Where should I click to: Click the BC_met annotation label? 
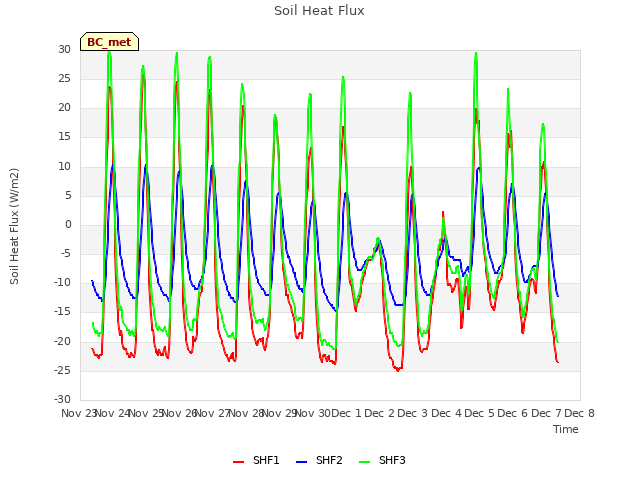pyautogui.click(x=109, y=42)
